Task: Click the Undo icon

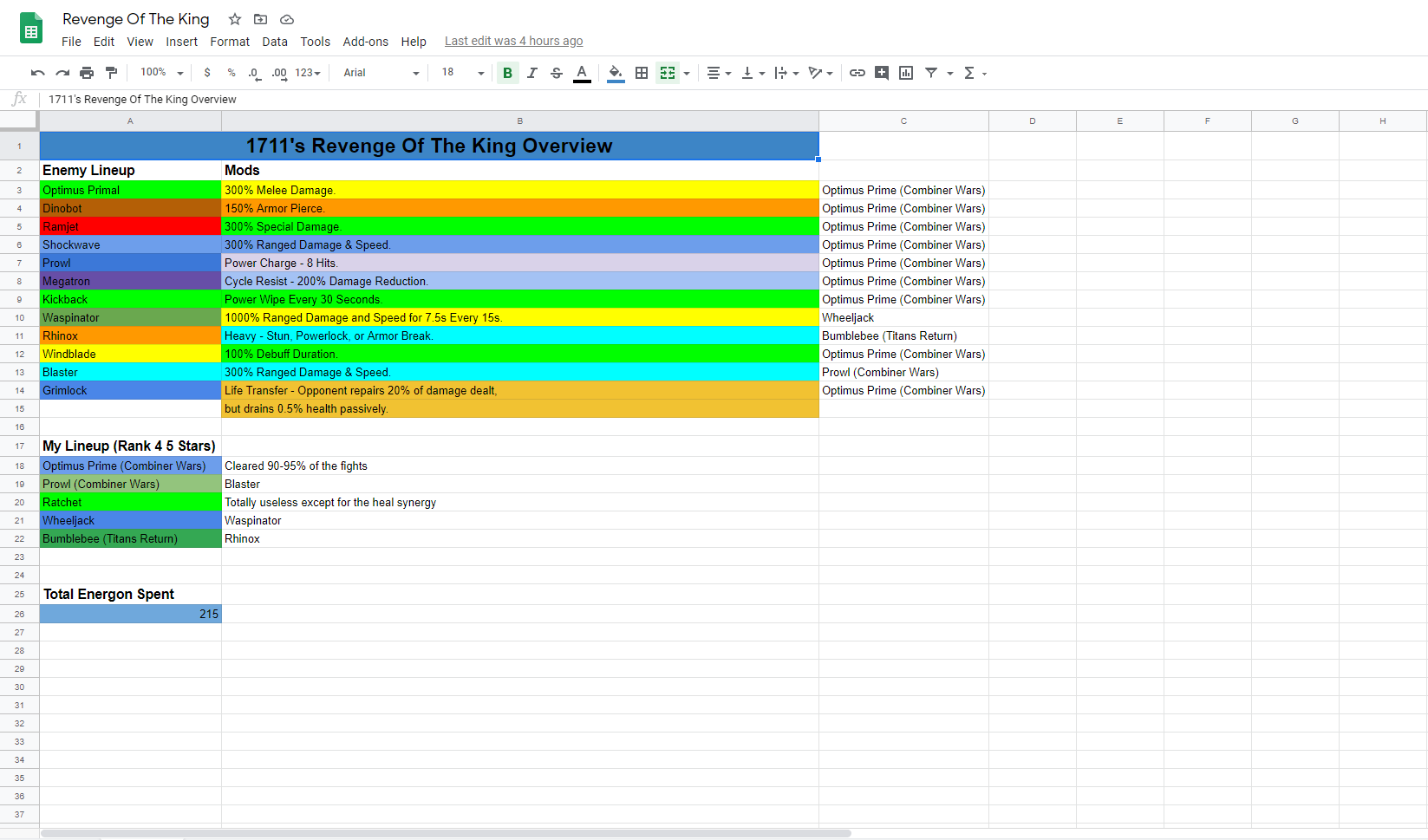Action: (37, 73)
